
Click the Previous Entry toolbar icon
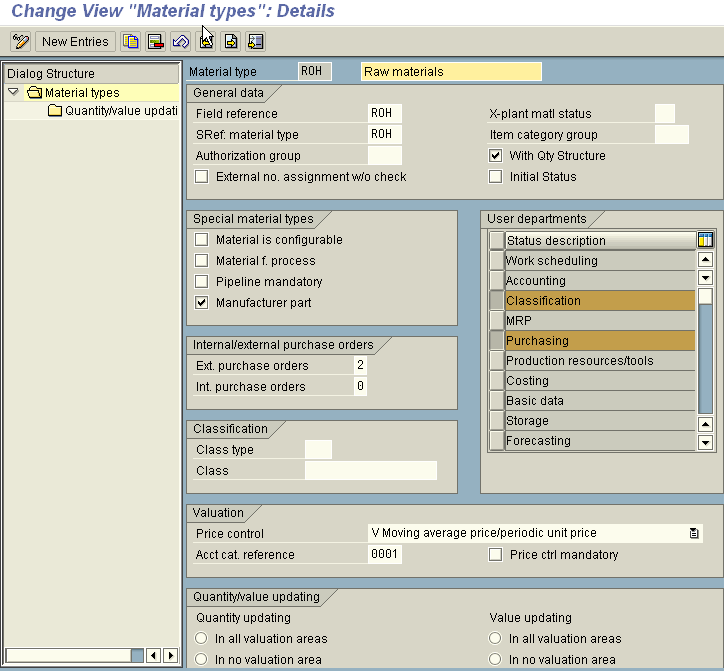pyautogui.click(x=206, y=42)
